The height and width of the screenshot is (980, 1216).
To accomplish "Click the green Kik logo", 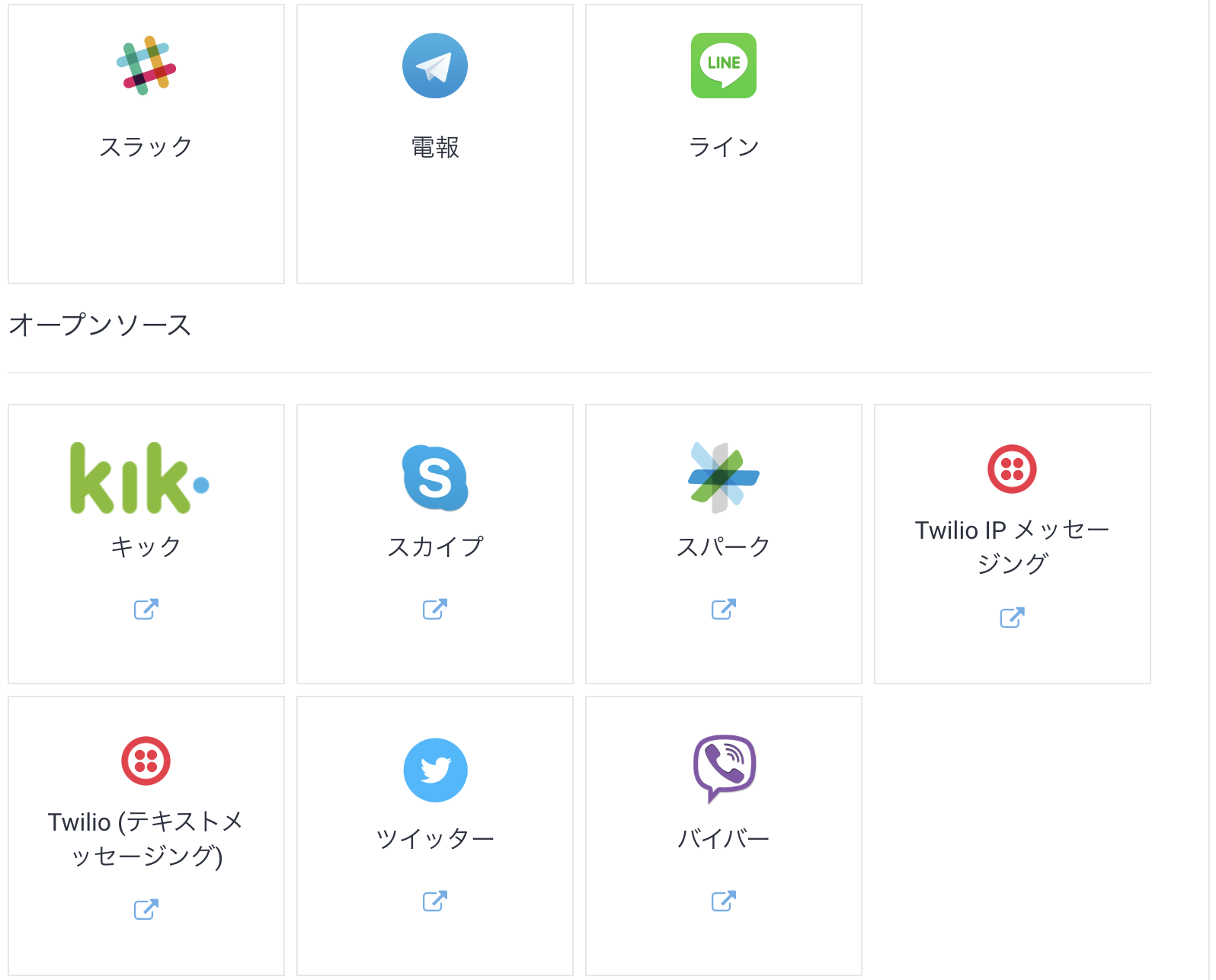I will (x=139, y=478).
